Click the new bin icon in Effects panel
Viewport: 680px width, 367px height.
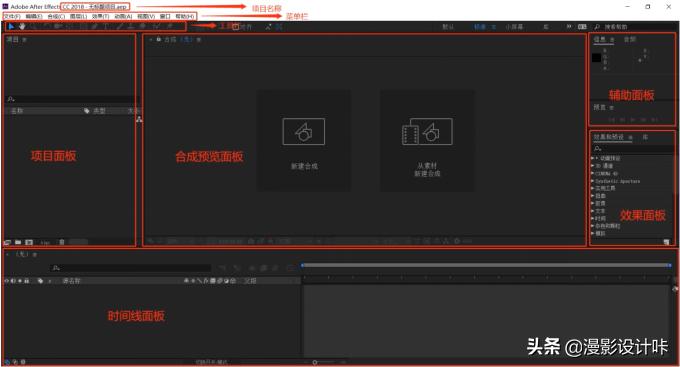666,242
